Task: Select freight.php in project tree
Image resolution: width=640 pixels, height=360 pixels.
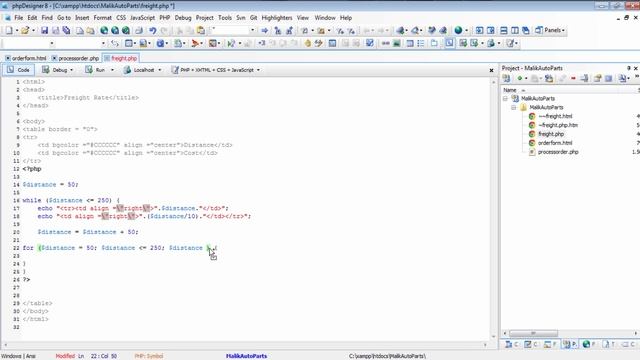Action: pos(551,134)
